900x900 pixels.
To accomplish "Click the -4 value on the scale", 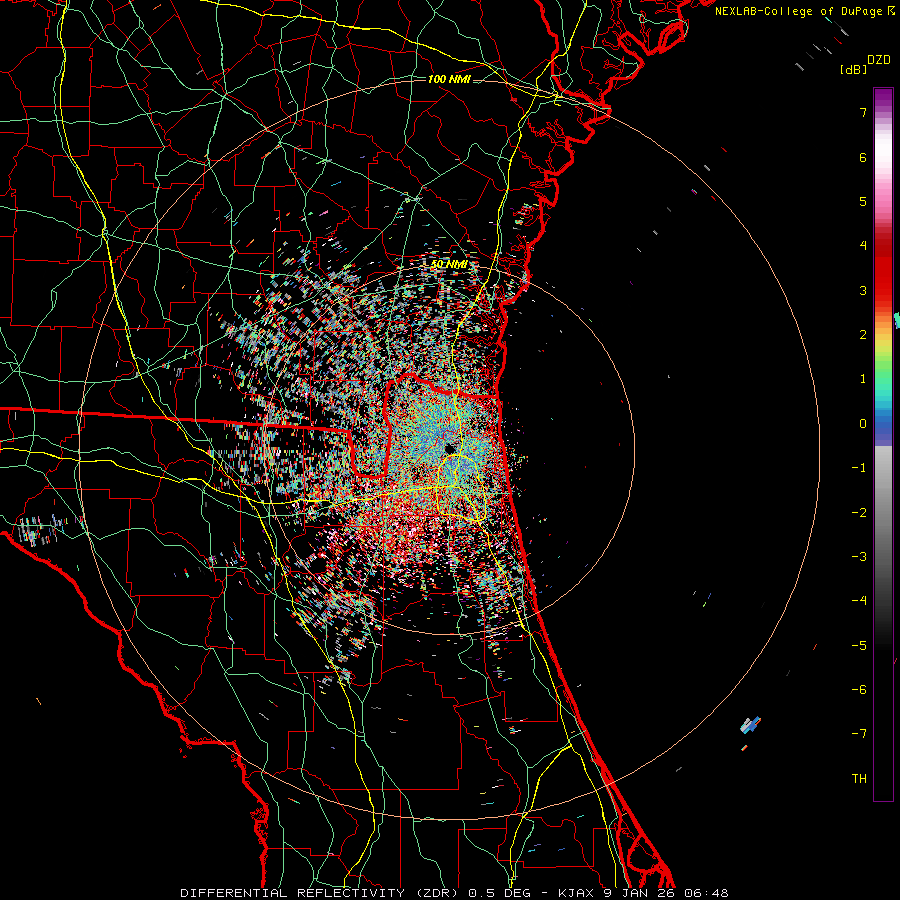I will click(x=859, y=601).
